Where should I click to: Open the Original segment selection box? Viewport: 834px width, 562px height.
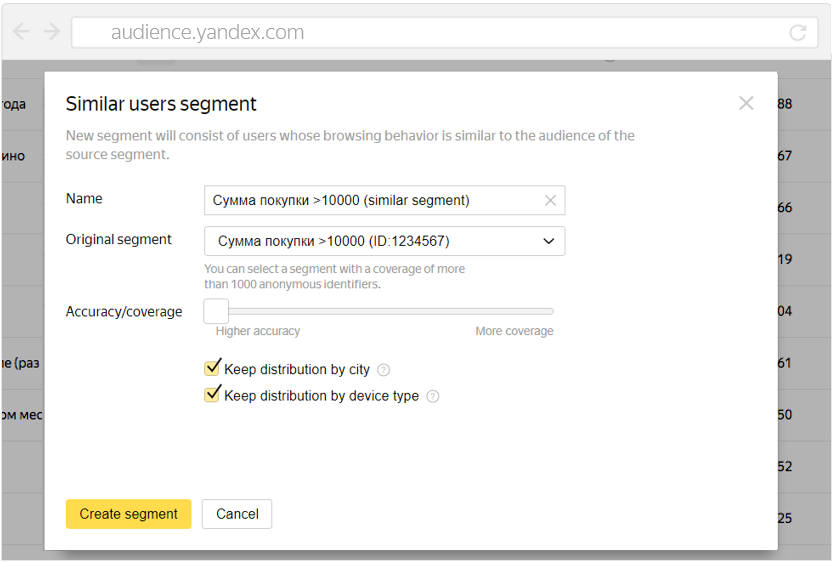pos(370,241)
